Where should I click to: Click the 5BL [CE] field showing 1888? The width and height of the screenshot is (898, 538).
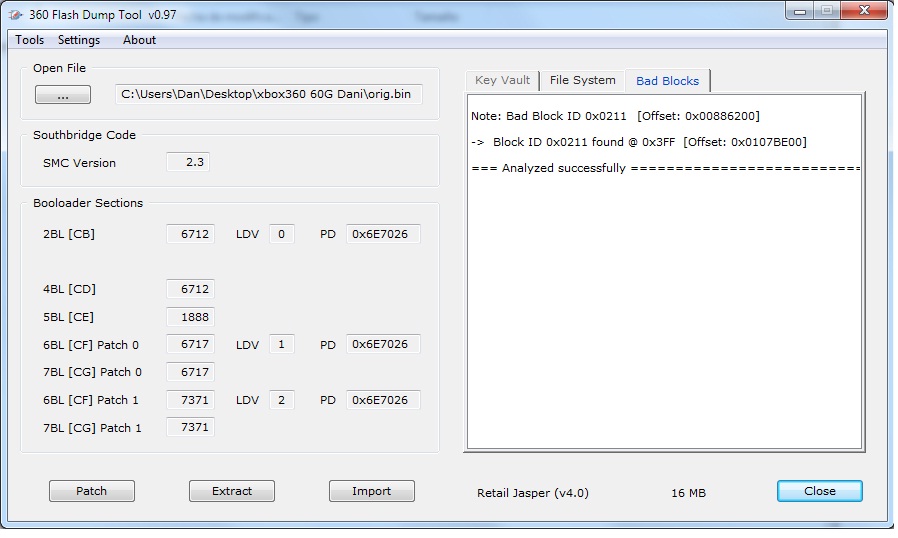pos(191,317)
